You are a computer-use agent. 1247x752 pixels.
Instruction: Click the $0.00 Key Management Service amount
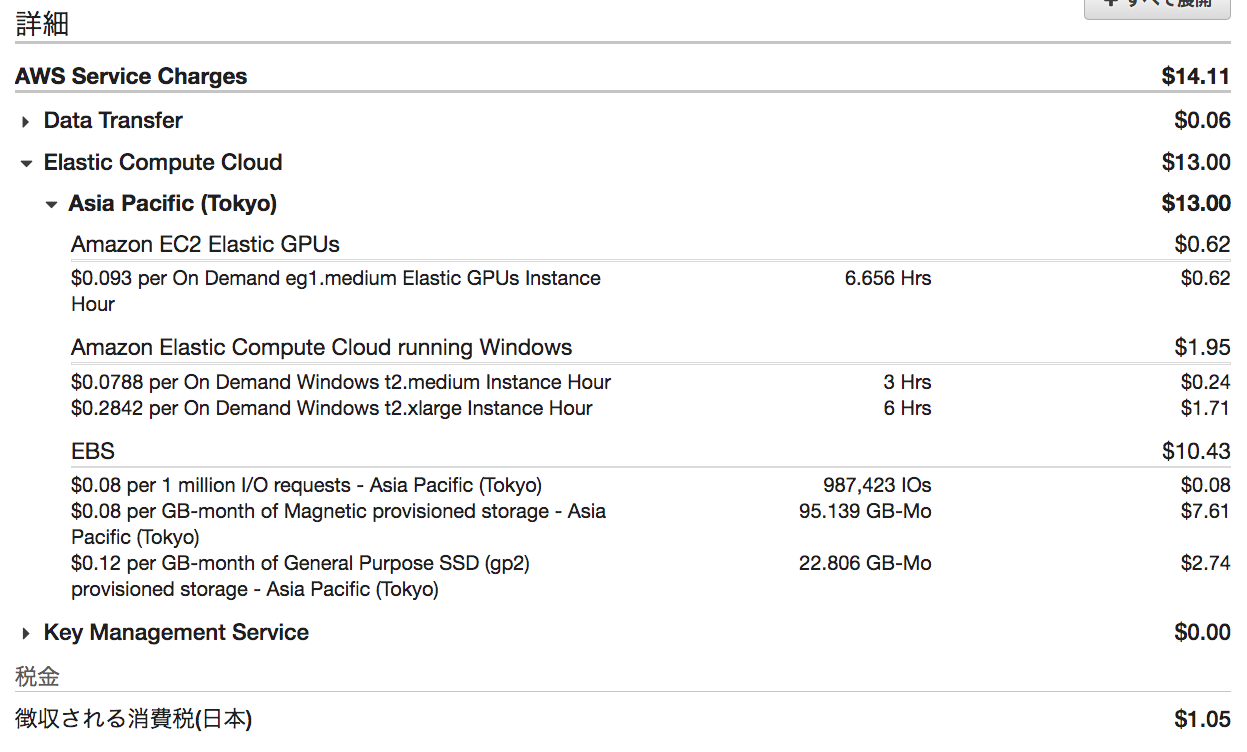coord(1202,633)
